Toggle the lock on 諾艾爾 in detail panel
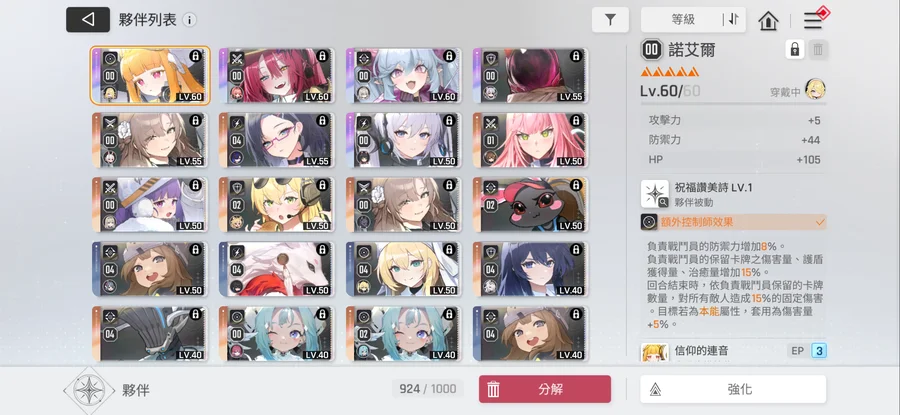The height and width of the screenshot is (415, 900). (x=794, y=49)
